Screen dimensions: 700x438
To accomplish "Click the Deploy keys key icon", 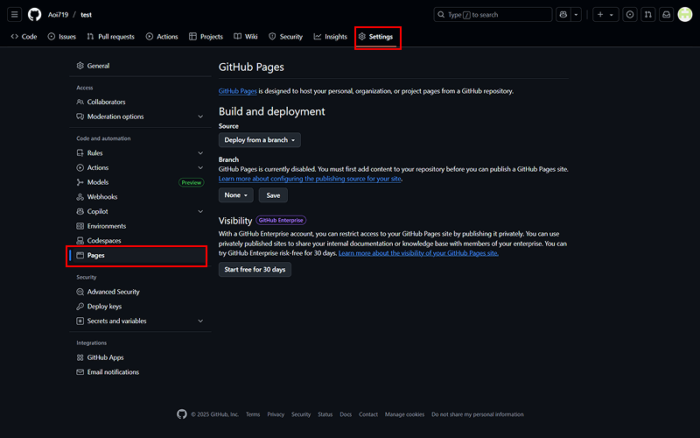I will tap(80, 306).
